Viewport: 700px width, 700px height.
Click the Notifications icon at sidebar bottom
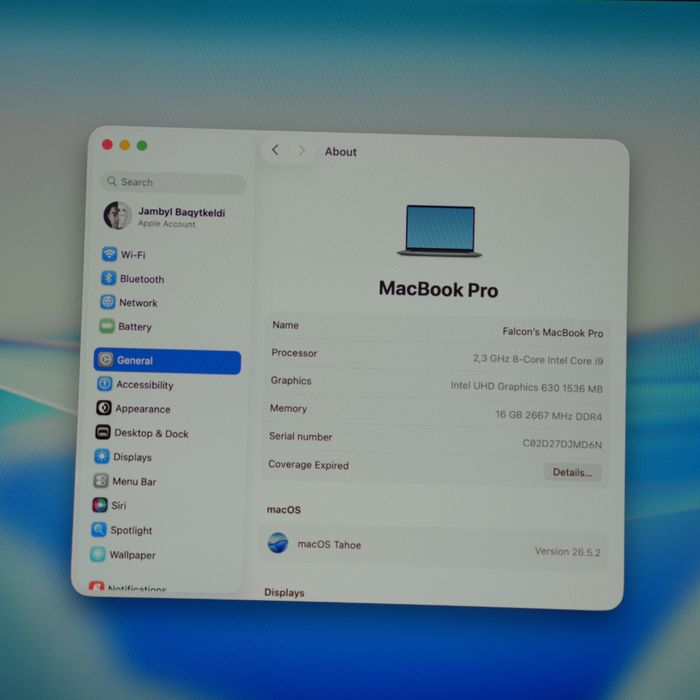(96, 586)
